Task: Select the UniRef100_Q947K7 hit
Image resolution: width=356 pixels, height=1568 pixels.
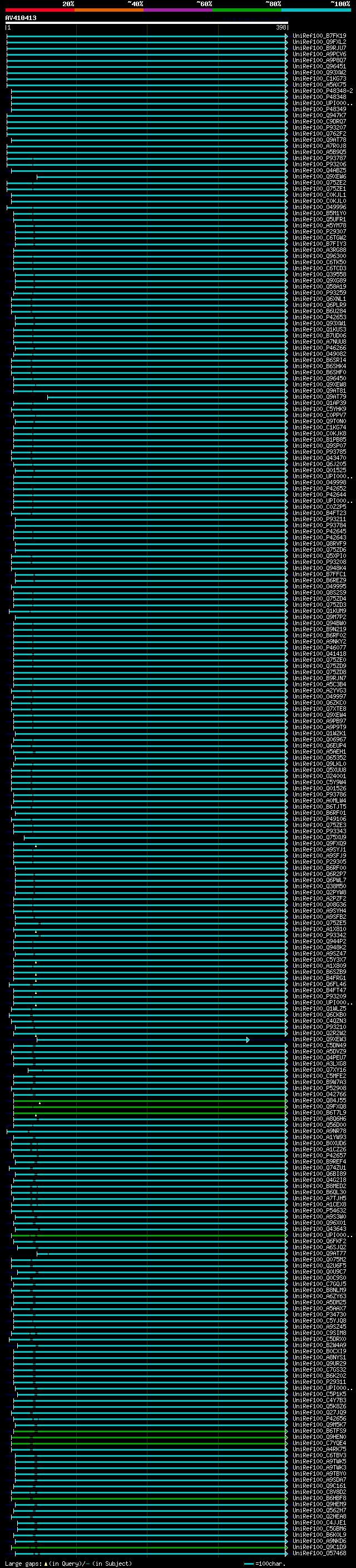Action: (x=319, y=116)
